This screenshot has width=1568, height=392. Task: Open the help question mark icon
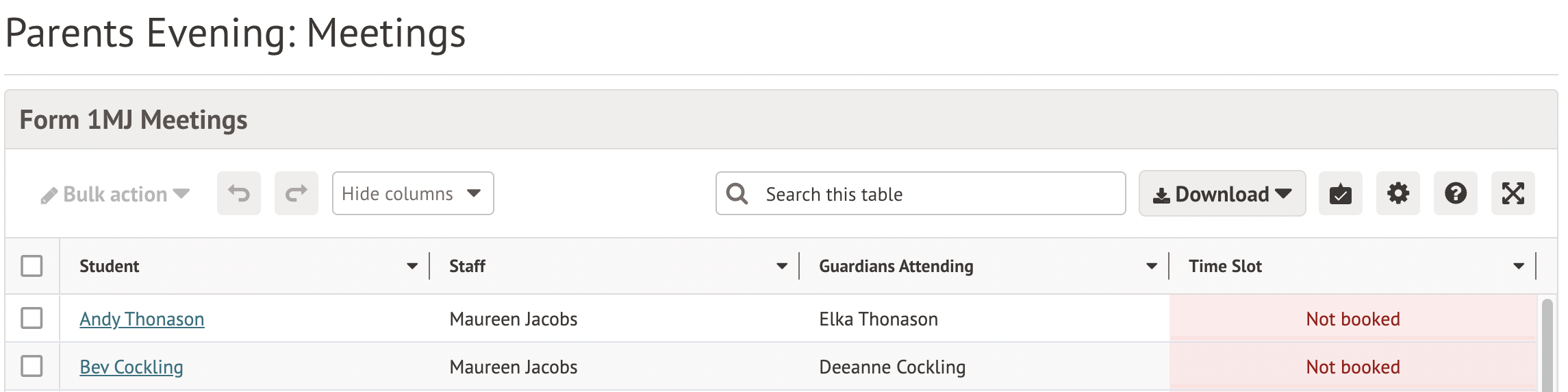(x=1455, y=193)
